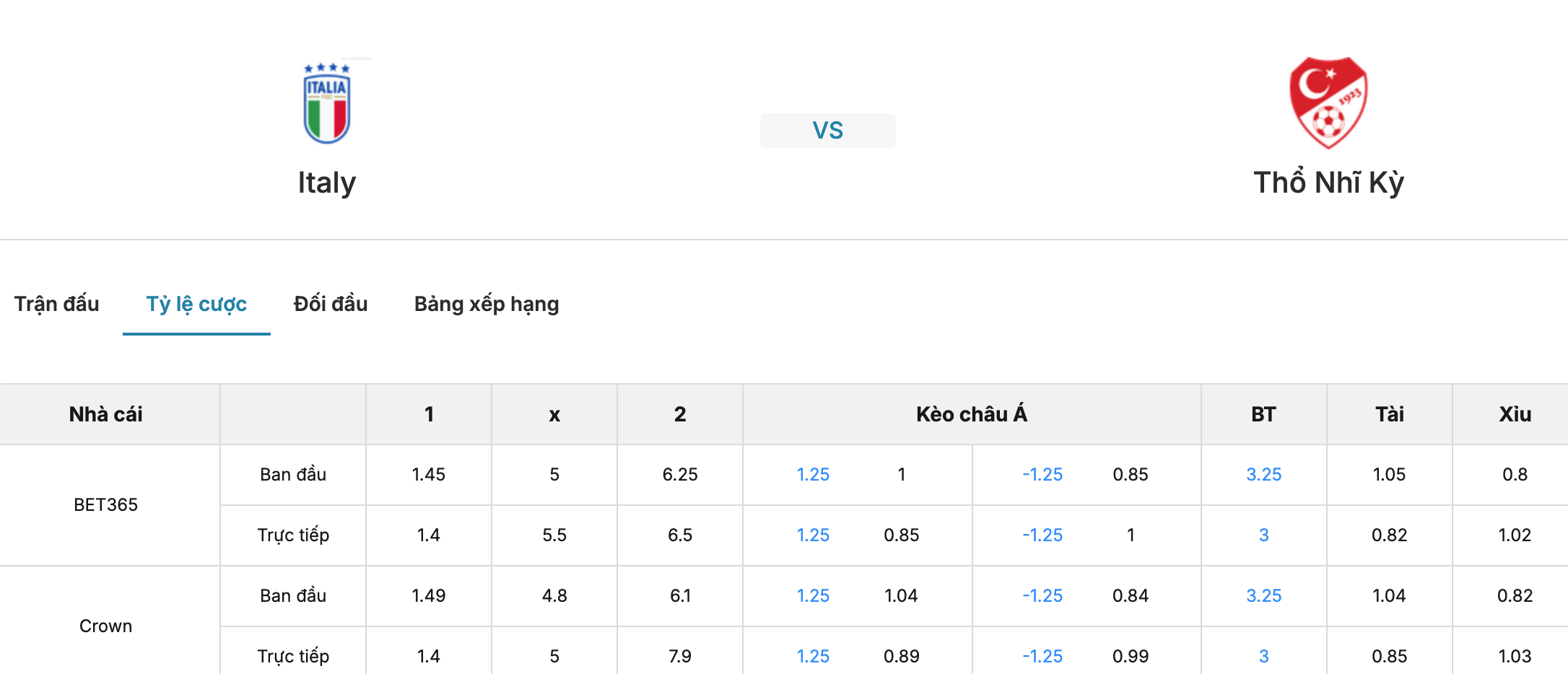This screenshot has height=674, width=1568.
Task: Click BET365 live BT value 3
Action: (1264, 535)
